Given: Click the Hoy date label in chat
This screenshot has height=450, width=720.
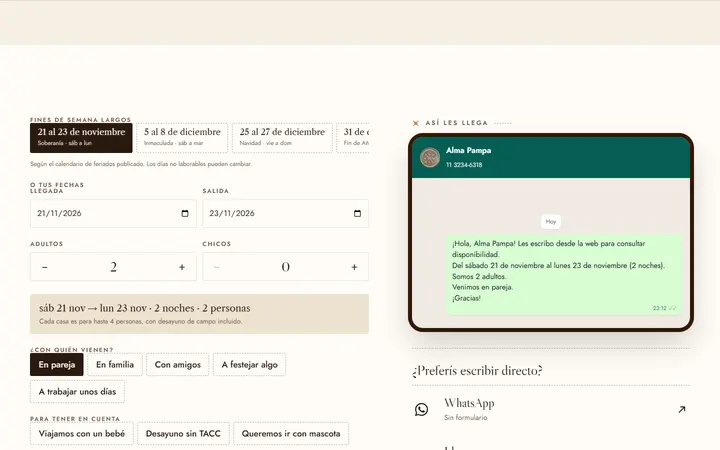Looking at the screenshot, I should point(551,222).
